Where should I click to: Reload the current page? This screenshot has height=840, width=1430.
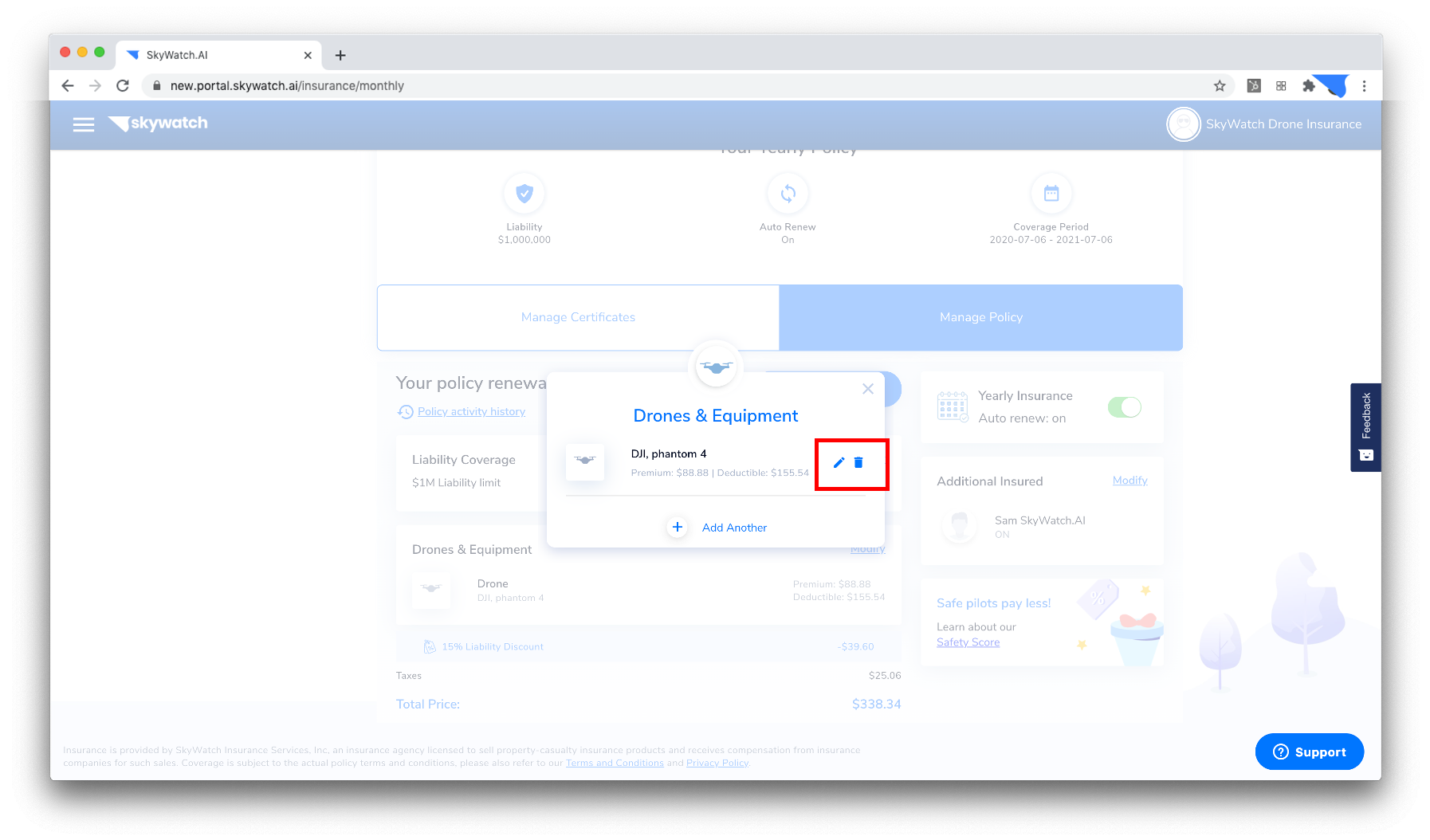[123, 85]
